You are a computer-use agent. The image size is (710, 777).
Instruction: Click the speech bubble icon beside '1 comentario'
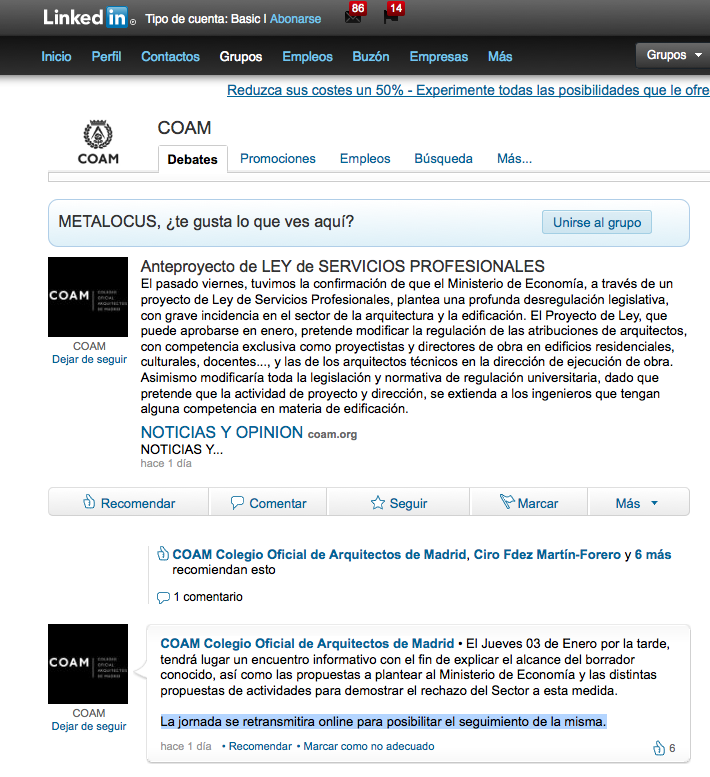click(163, 597)
